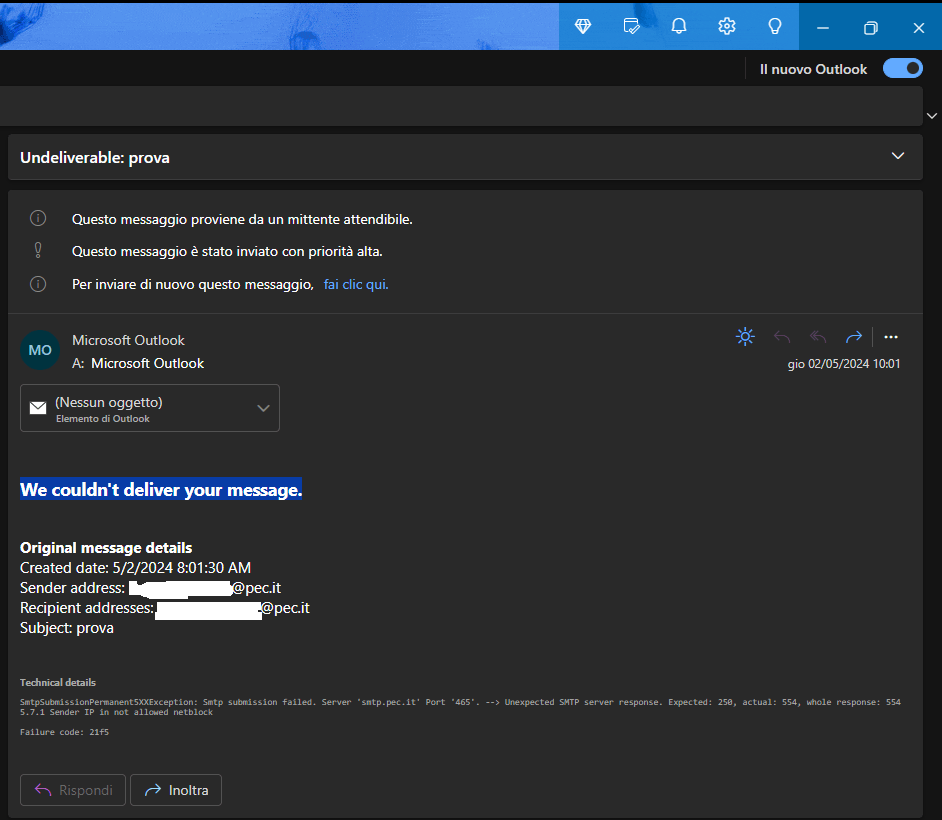Toggle the Il nuovo Outlook switch
The width and height of the screenshot is (942, 820).
[902, 68]
